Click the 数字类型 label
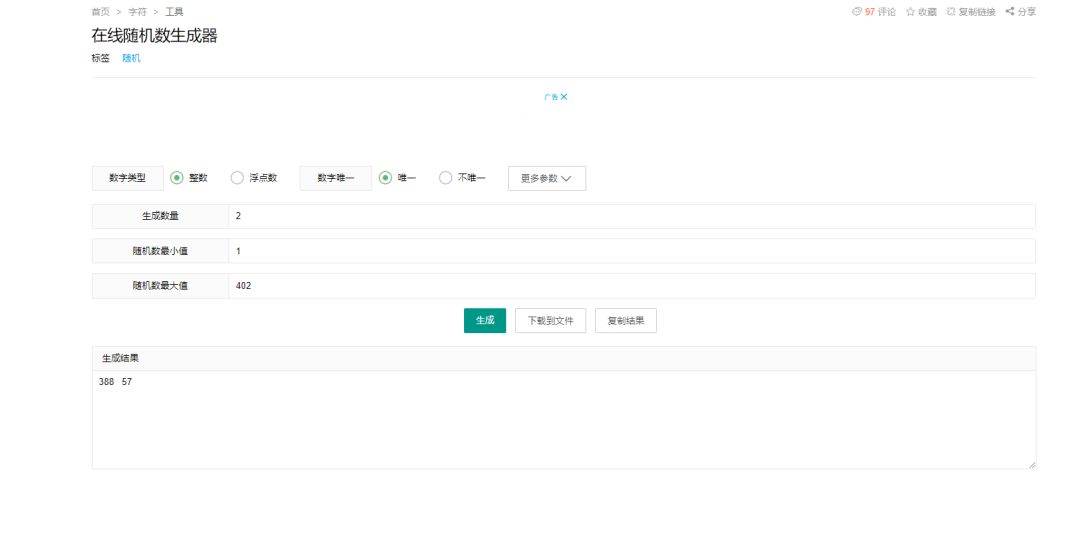 [x=127, y=178]
